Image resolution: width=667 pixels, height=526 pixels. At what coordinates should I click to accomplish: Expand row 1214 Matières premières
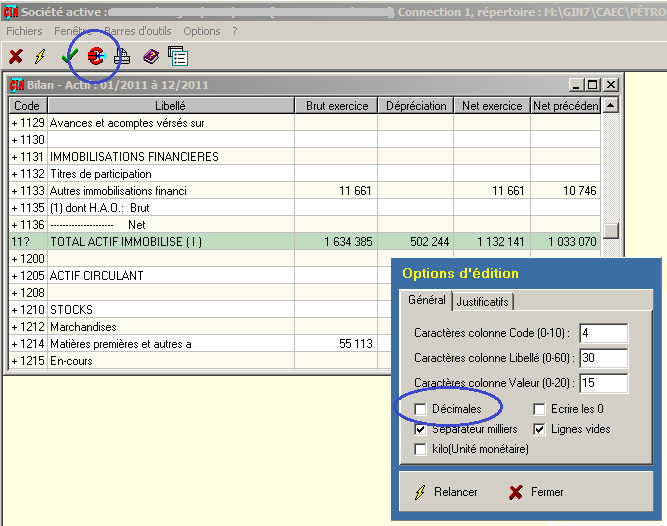pos(14,344)
